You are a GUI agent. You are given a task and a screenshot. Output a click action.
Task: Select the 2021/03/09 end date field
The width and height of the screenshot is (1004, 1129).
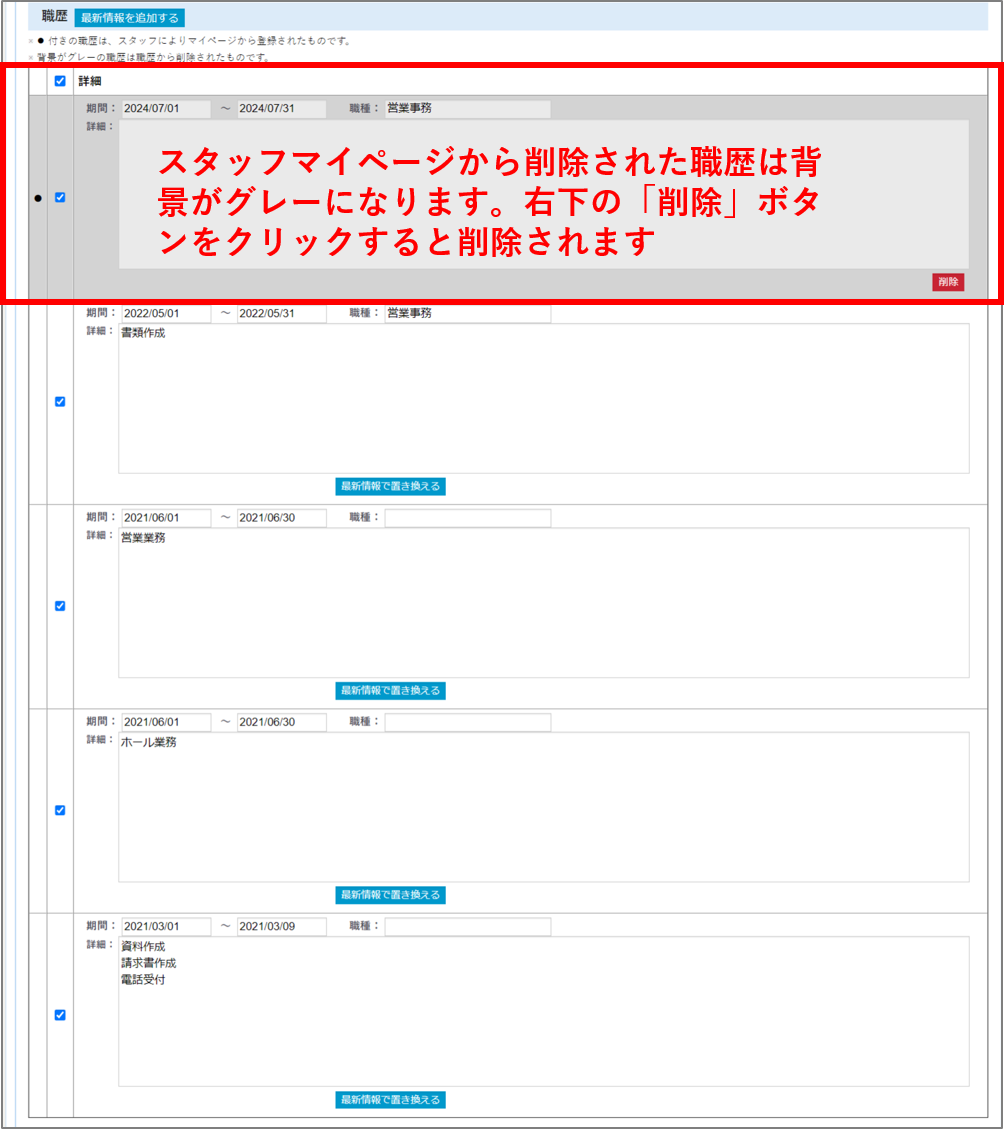(282, 927)
